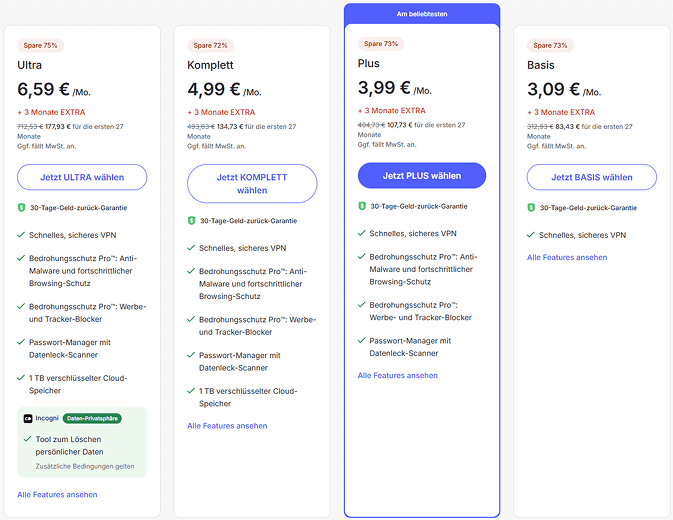673x520 pixels.
Task: Click the Incogni logo icon in Ultra plan
Action: click(28, 418)
